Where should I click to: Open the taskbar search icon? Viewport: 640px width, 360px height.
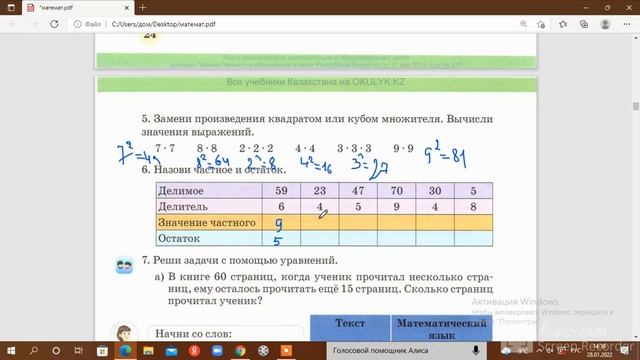coord(34,351)
